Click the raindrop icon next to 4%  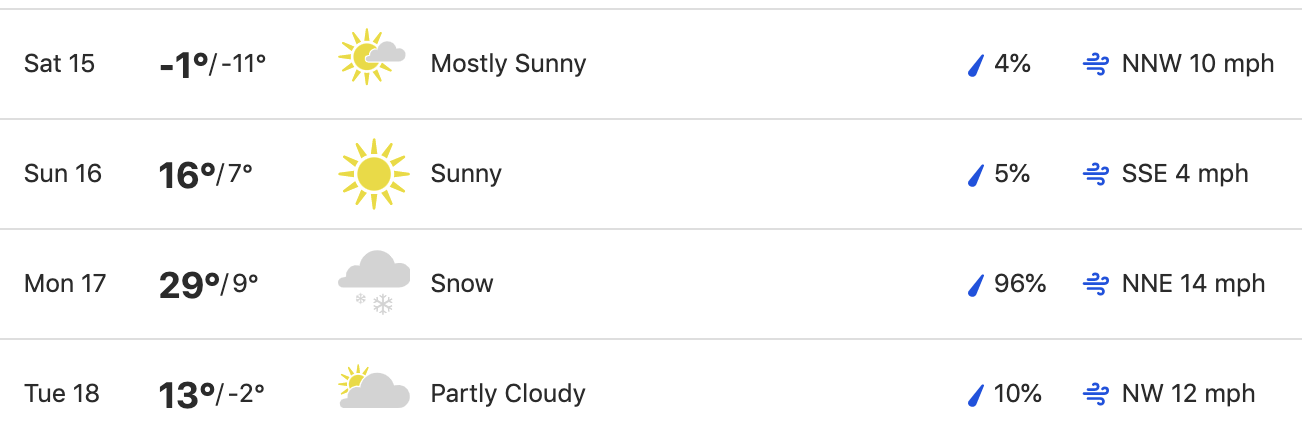pos(975,65)
